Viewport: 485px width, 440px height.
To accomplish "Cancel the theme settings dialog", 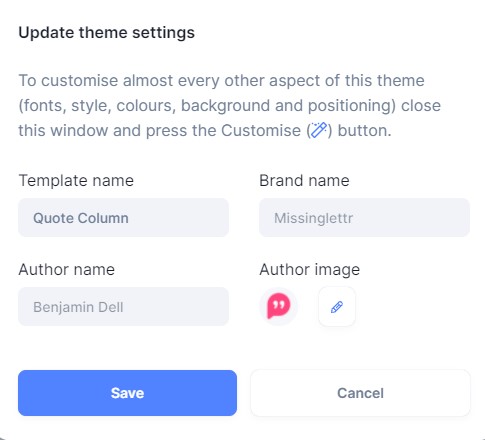I will (360, 393).
